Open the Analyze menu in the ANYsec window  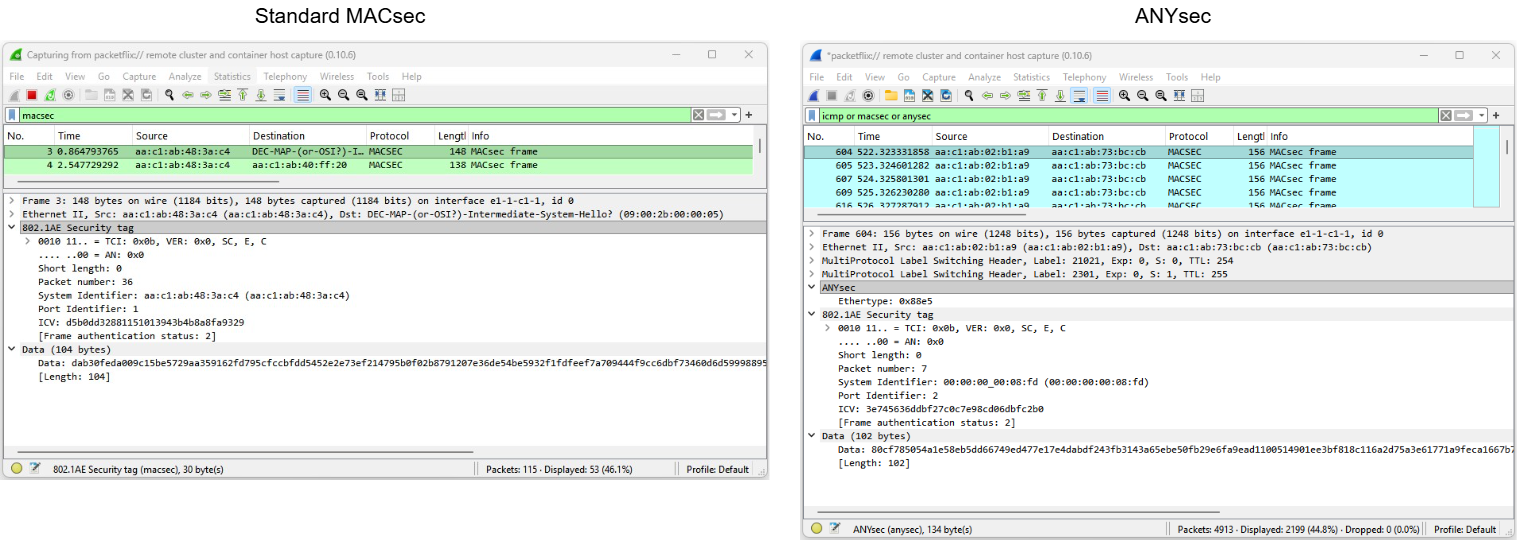click(x=984, y=77)
